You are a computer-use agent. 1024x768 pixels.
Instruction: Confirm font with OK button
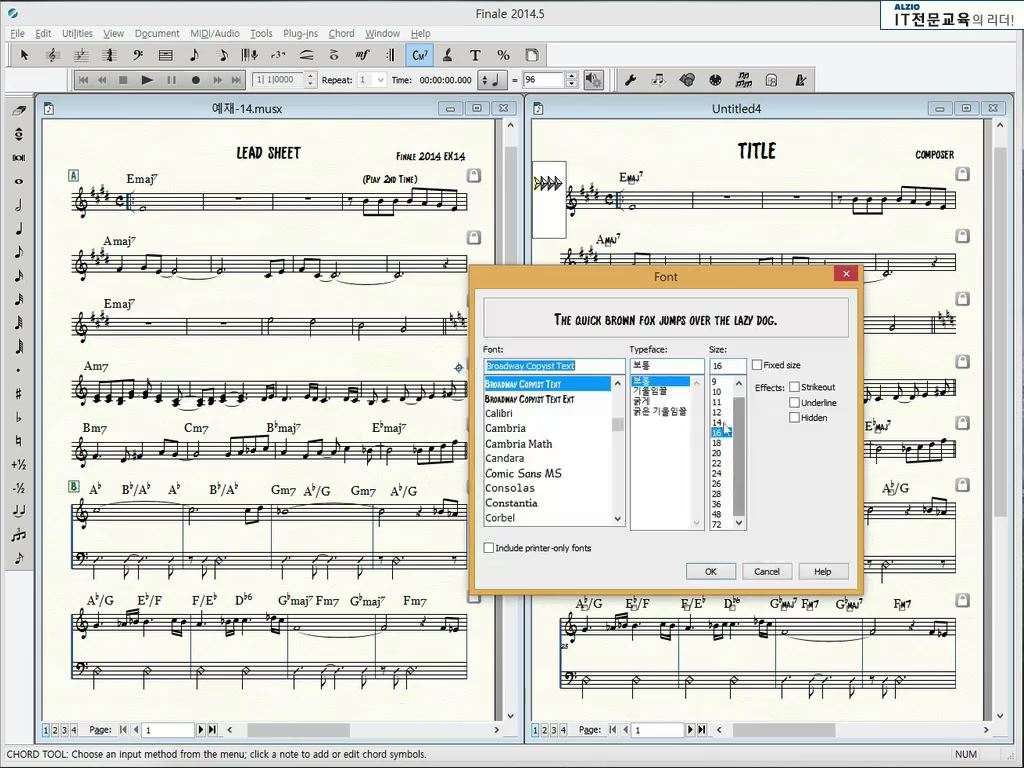click(x=711, y=571)
